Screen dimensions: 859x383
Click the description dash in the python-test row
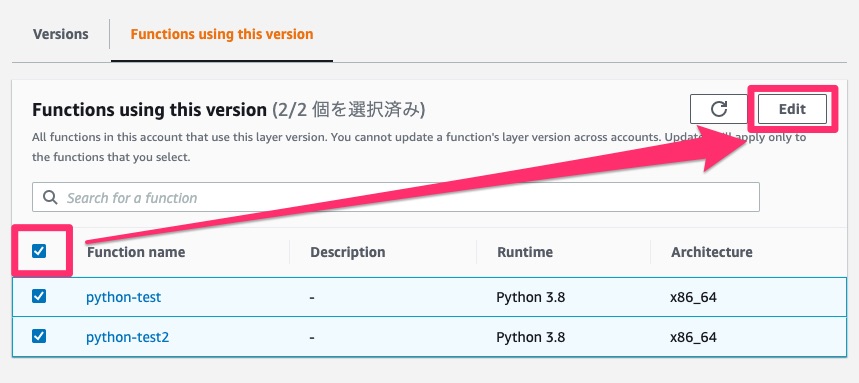click(312, 299)
